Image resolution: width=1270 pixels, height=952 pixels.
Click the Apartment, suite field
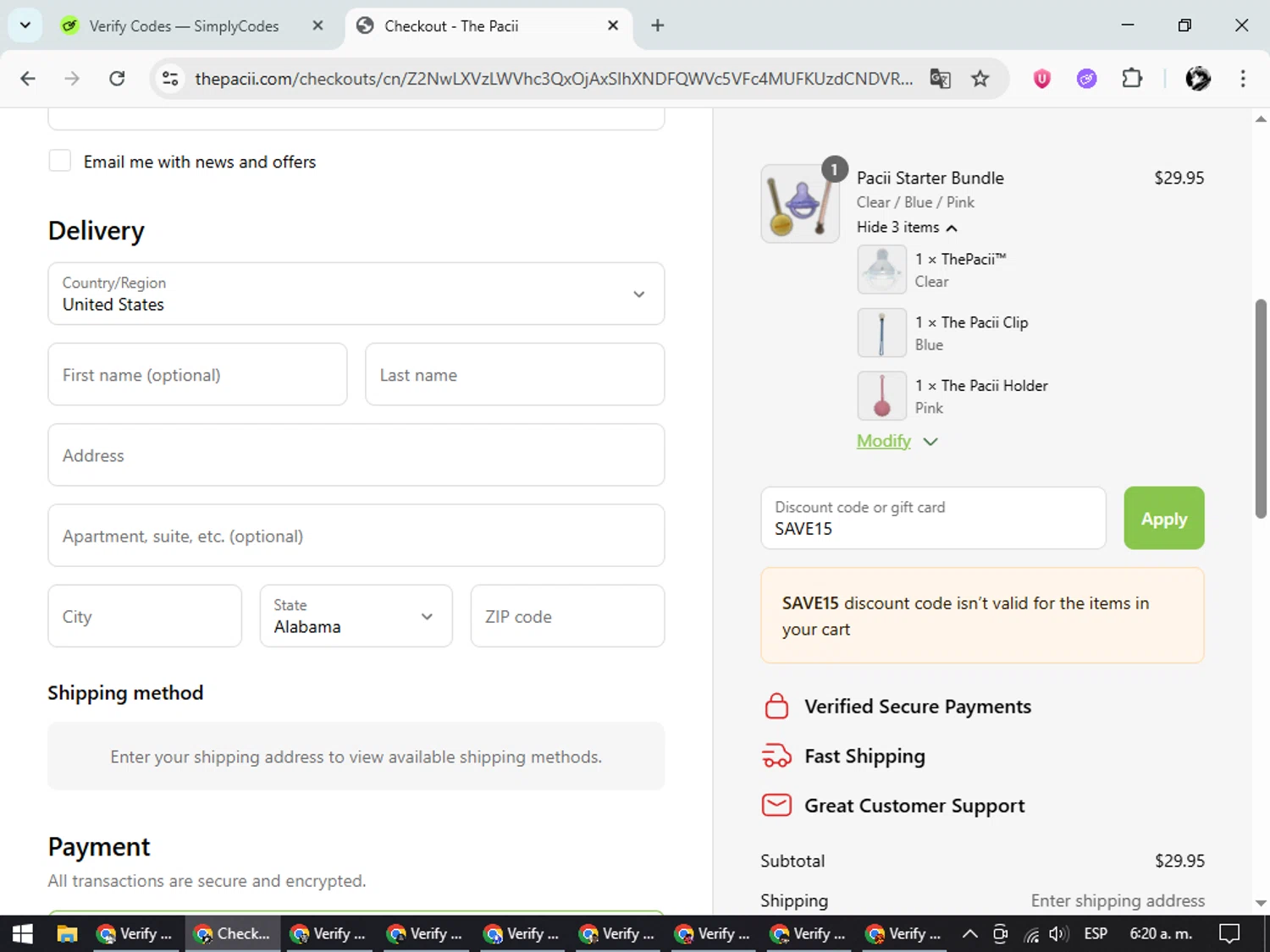pyautogui.click(x=356, y=536)
